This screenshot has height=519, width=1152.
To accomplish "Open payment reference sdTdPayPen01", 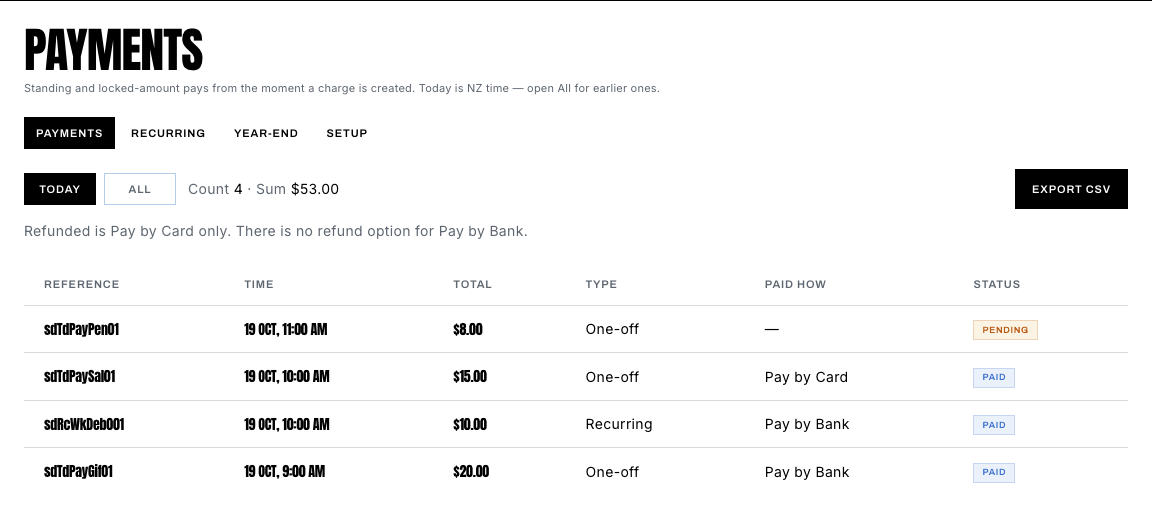I will [82, 329].
